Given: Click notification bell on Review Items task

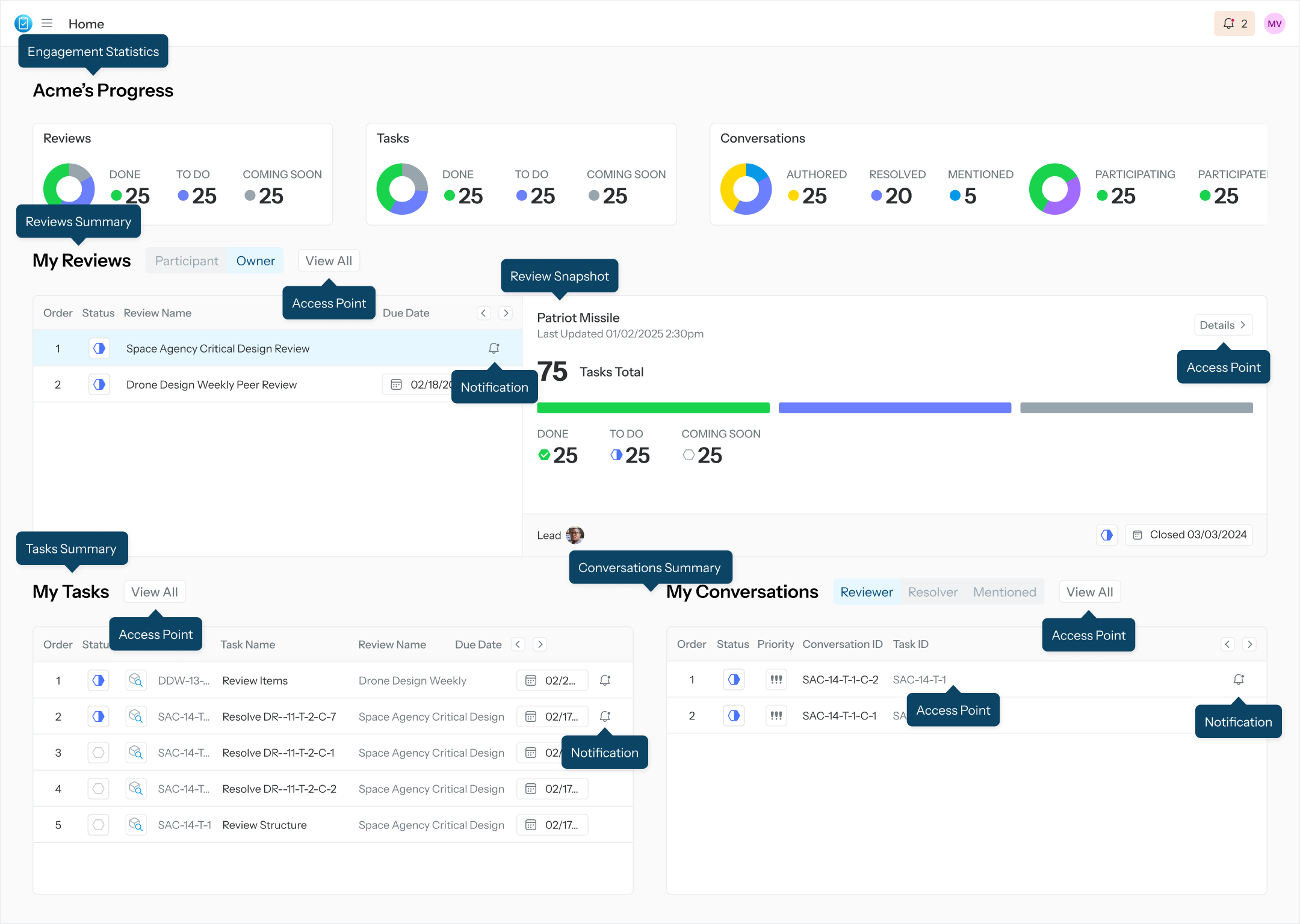Looking at the screenshot, I should tap(605, 680).
